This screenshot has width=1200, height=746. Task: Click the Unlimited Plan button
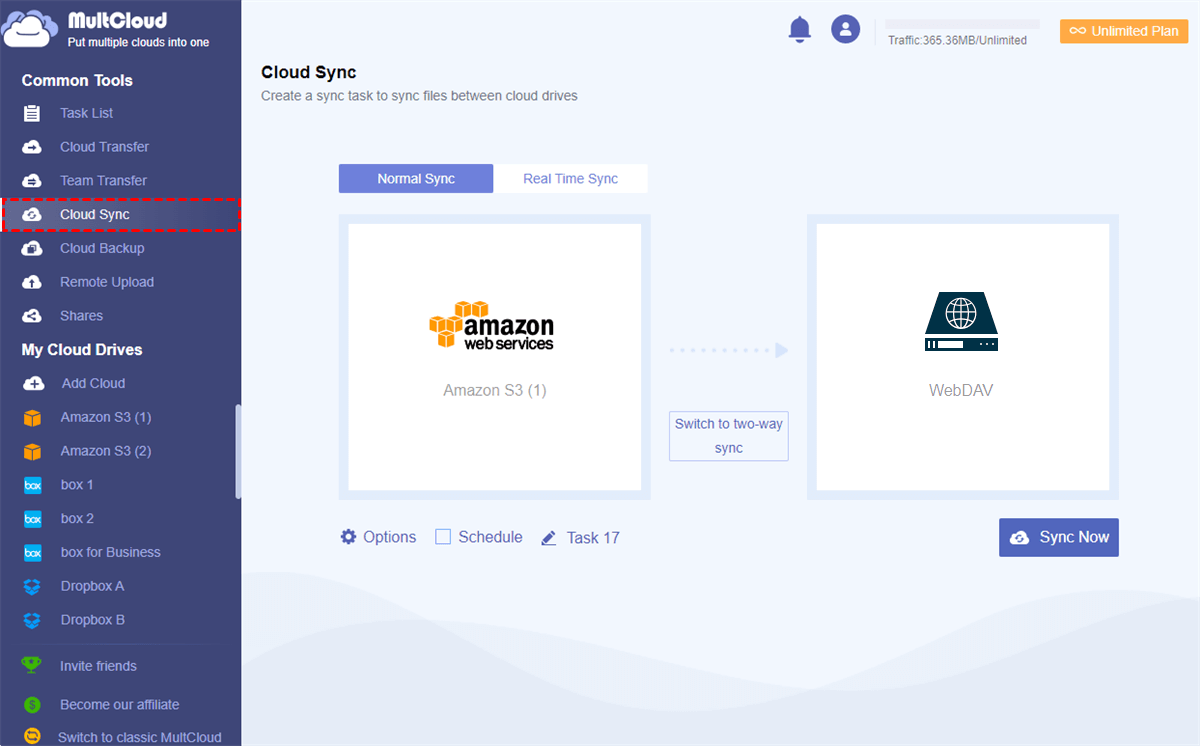coord(1124,31)
